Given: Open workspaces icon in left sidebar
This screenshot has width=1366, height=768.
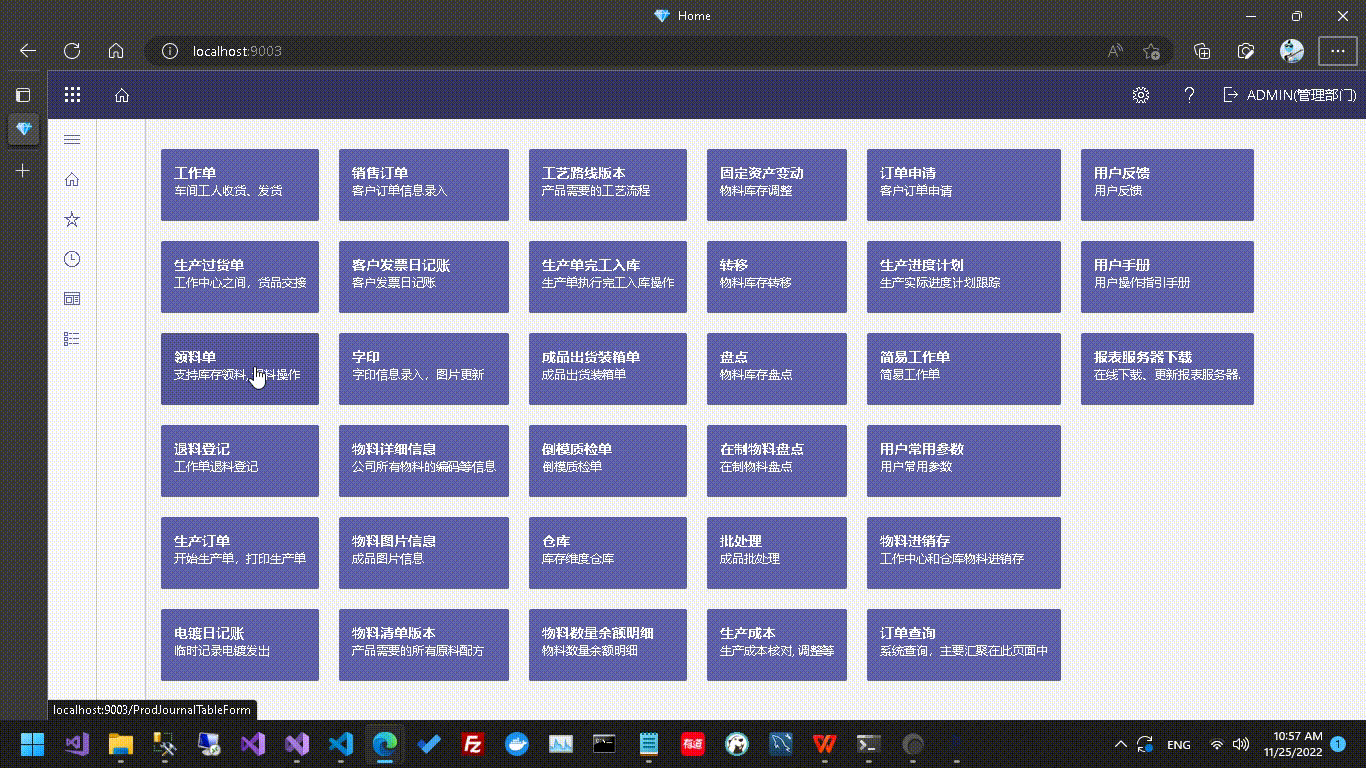Looking at the screenshot, I should [72, 299].
